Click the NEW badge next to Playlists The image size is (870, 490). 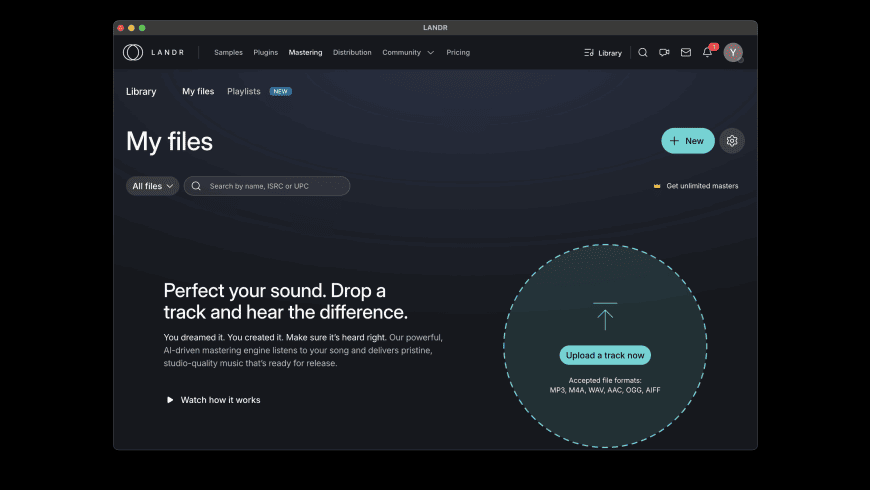(281, 91)
